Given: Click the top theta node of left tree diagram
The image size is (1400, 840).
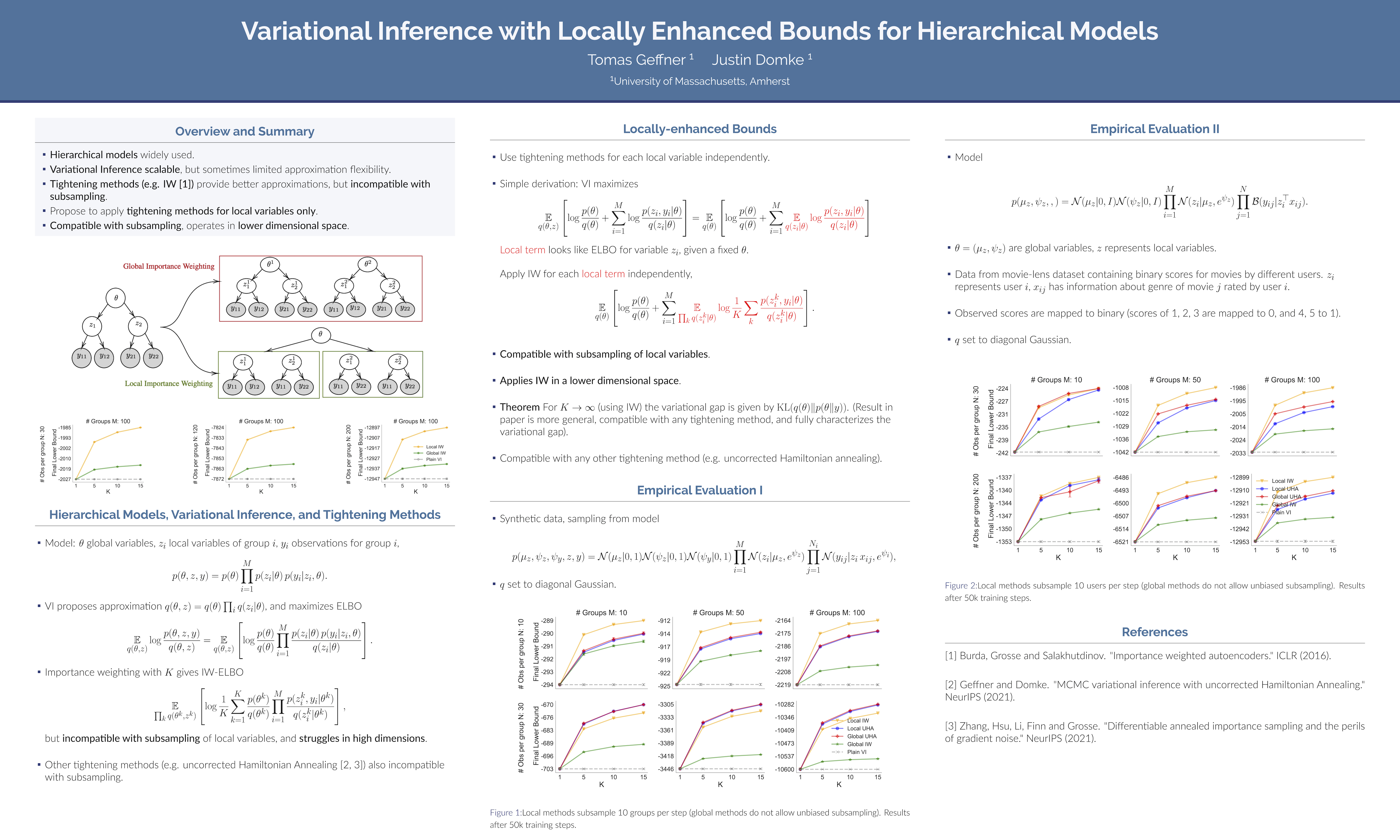Looking at the screenshot, I should [x=116, y=298].
